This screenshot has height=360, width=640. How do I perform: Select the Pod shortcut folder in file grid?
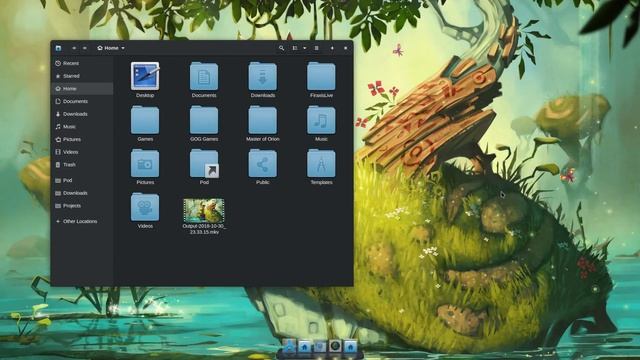(x=204, y=163)
